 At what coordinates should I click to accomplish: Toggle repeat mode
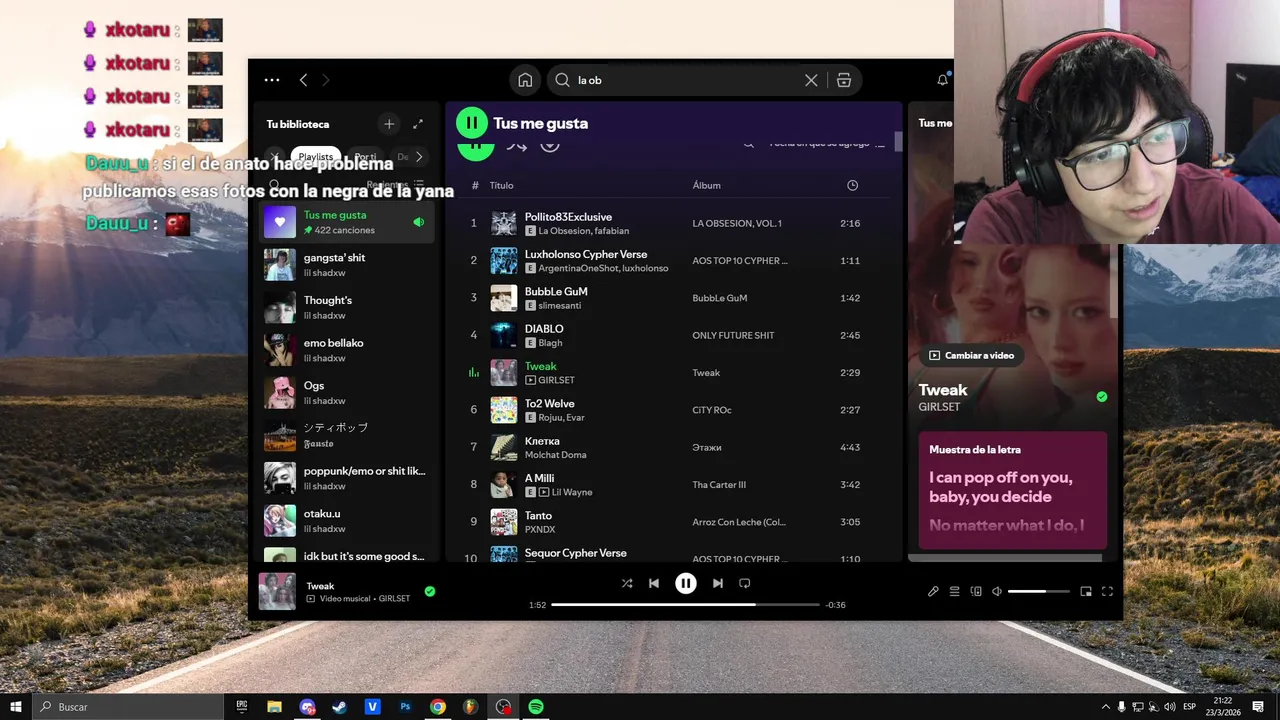coord(744,583)
